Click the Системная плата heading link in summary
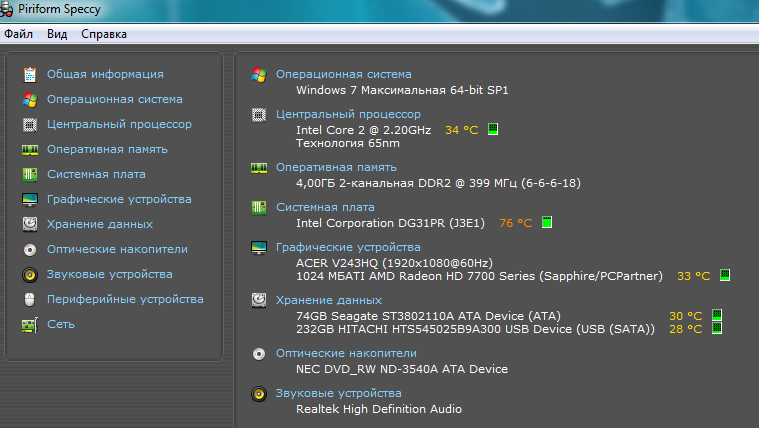Viewport: 759px width, 428px height. pos(325,207)
